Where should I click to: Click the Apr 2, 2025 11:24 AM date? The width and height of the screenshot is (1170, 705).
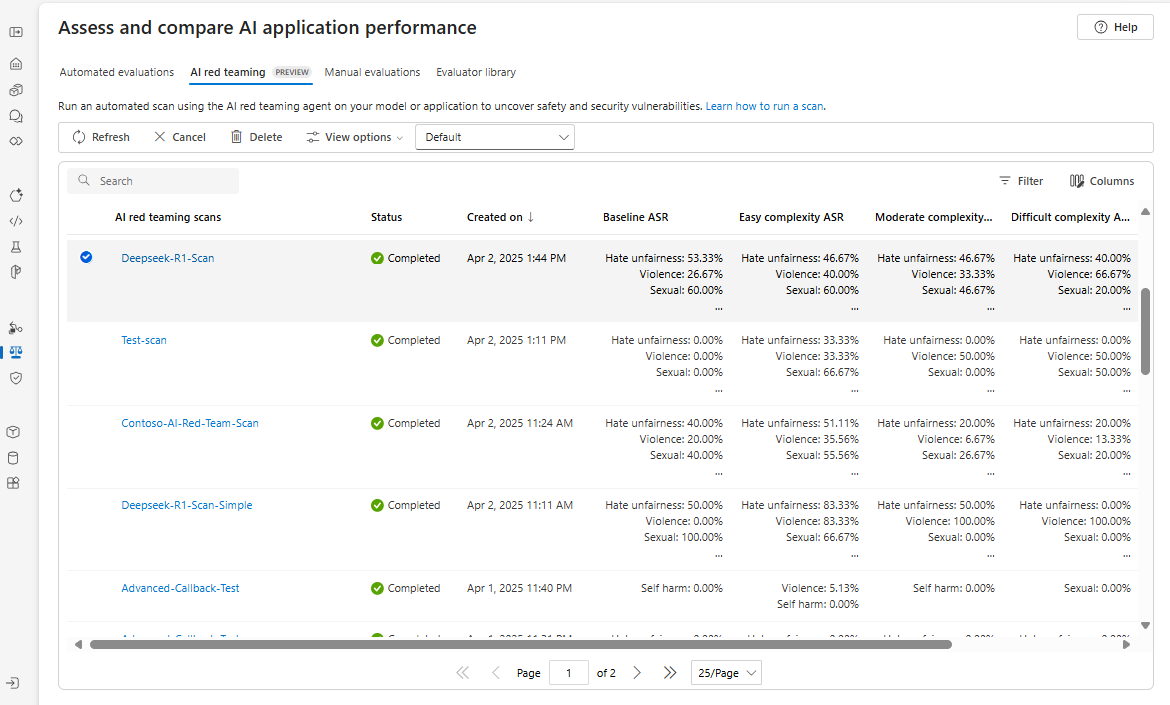tap(520, 423)
